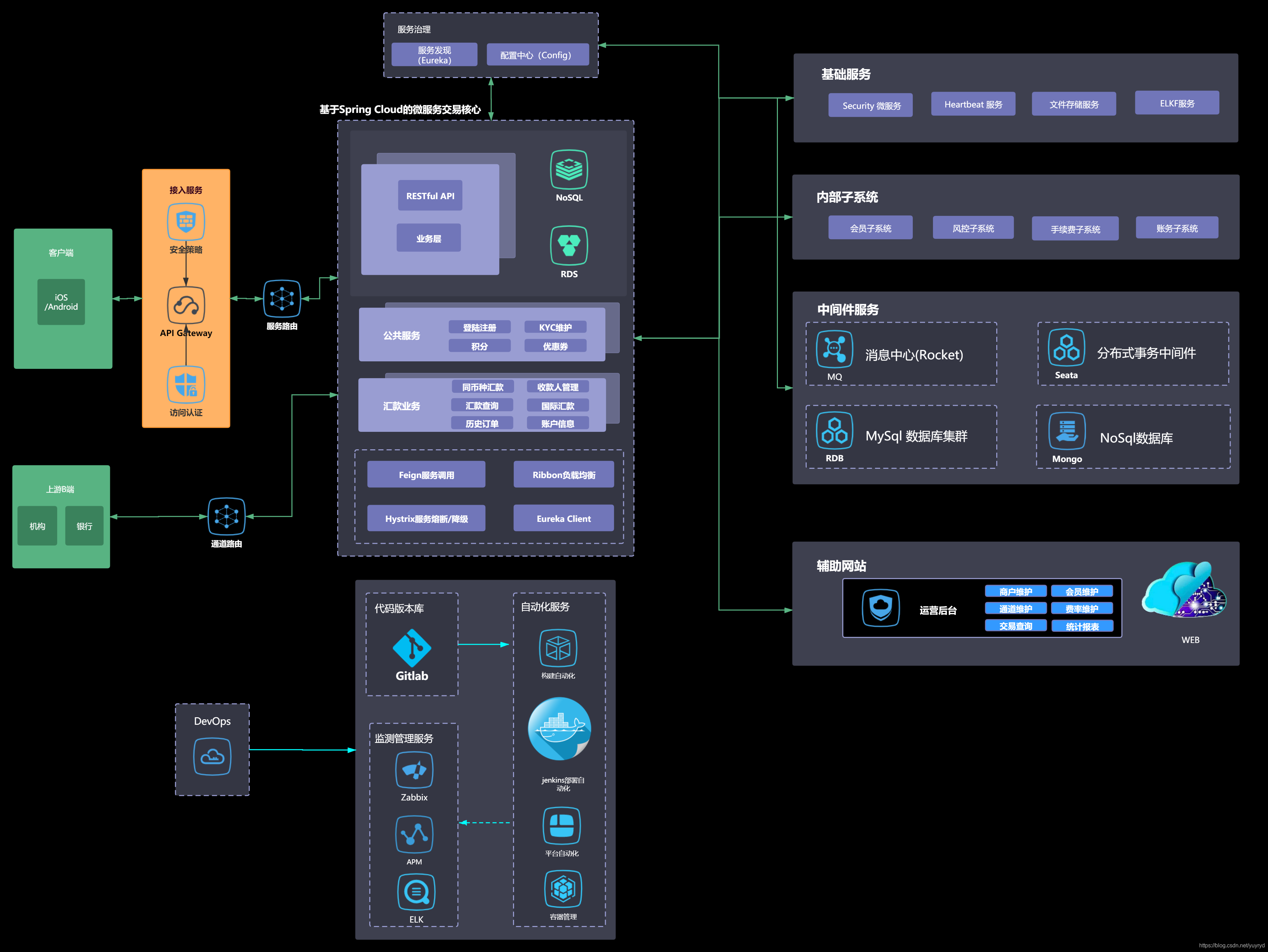Select the ELKF服务 box
The height and width of the screenshot is (952, 1268).
[1177, 103]
